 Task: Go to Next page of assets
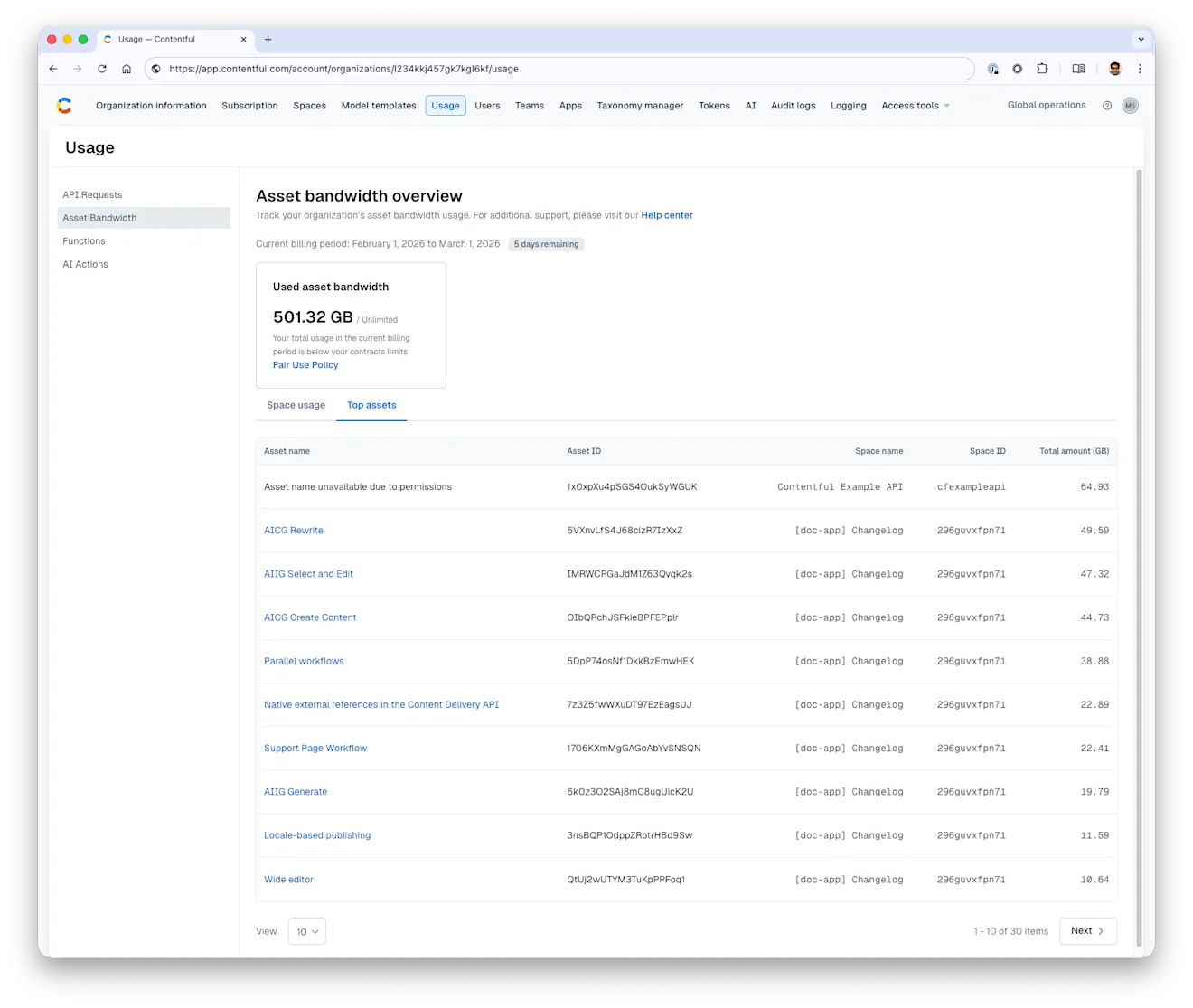coord(1087,931)
